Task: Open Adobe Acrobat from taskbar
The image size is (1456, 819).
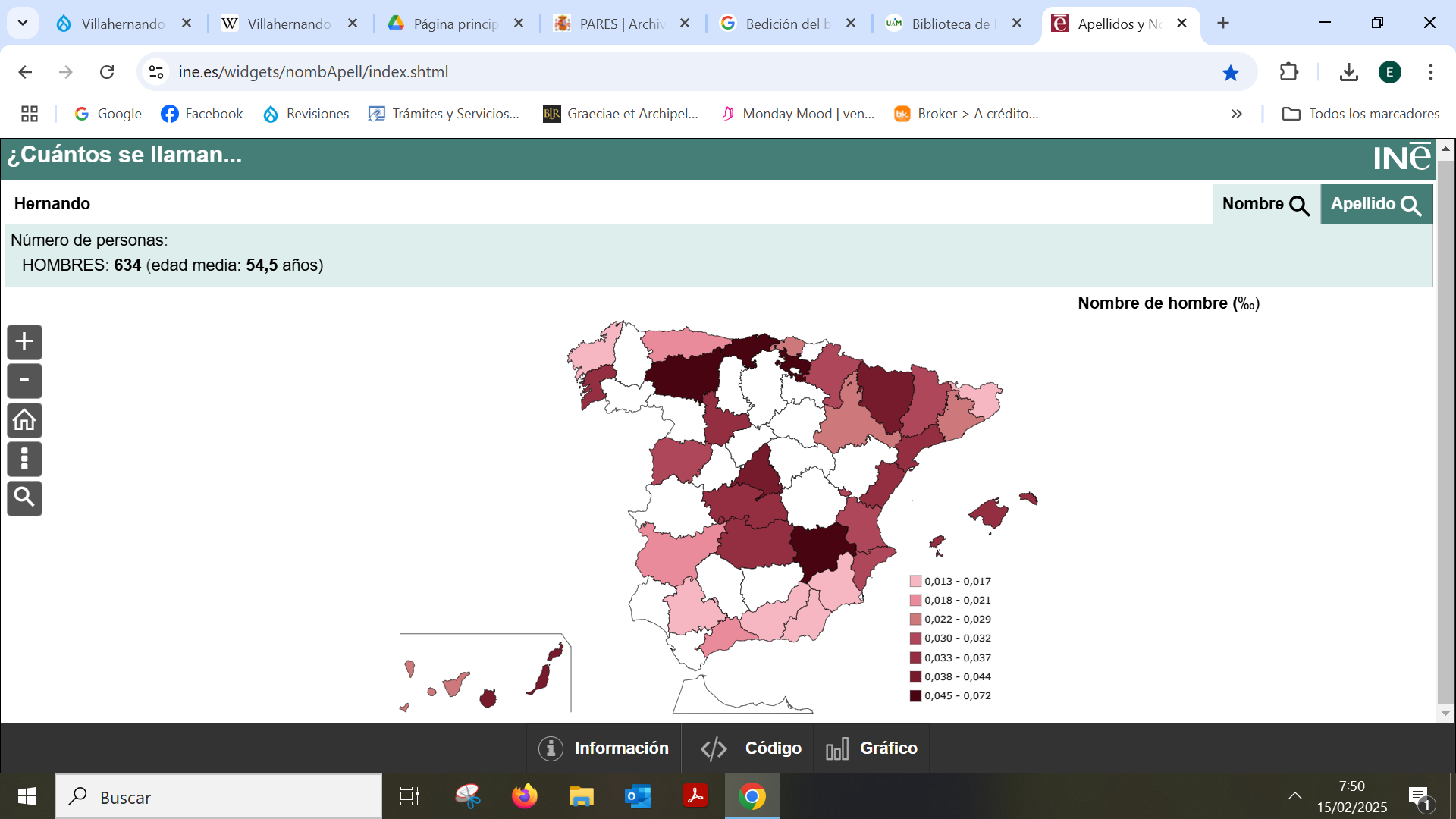Action: tap(695, 796)
